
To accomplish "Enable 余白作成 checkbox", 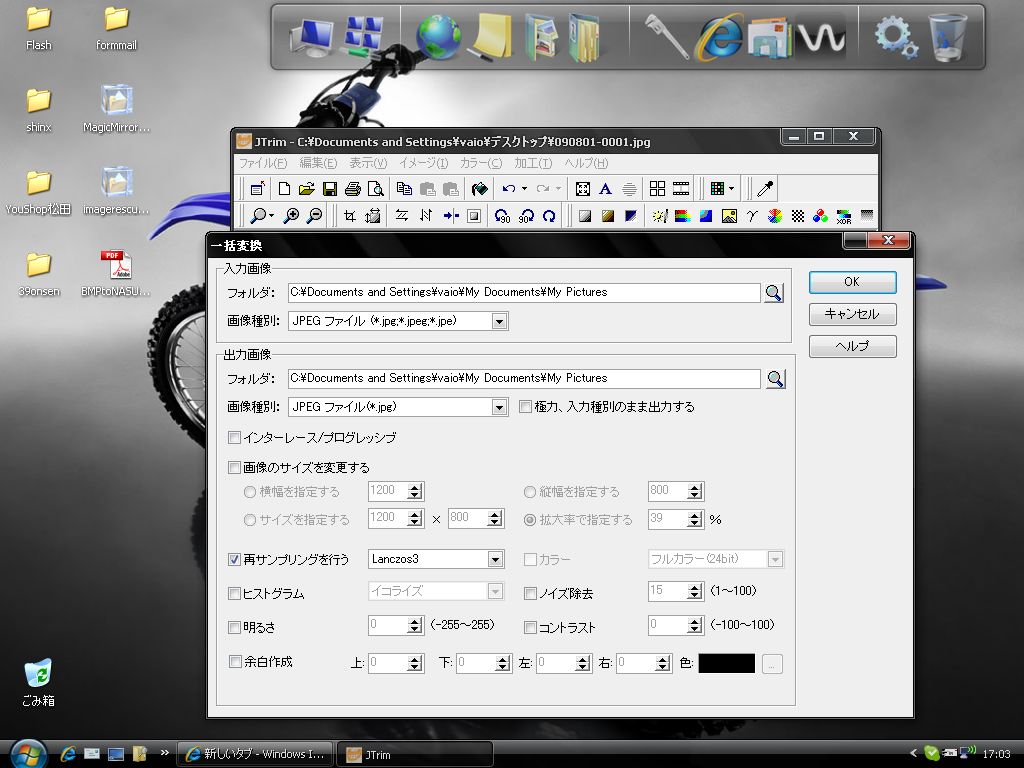I will [234, 662].
